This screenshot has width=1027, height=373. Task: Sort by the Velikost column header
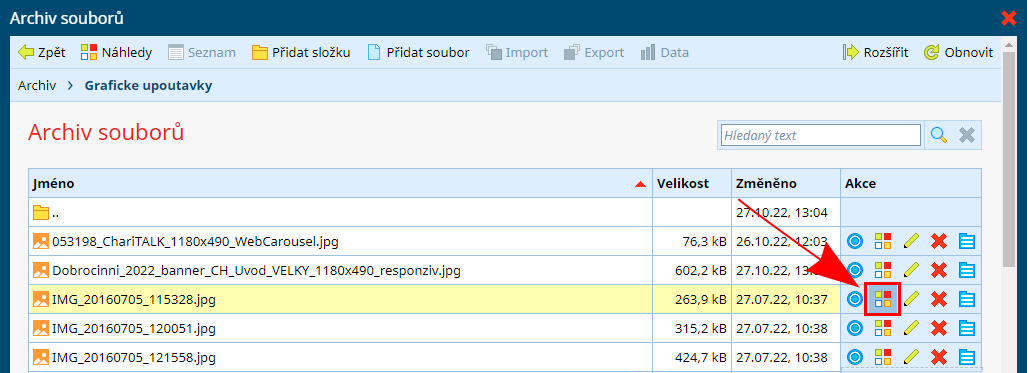(x=691, y=184)
